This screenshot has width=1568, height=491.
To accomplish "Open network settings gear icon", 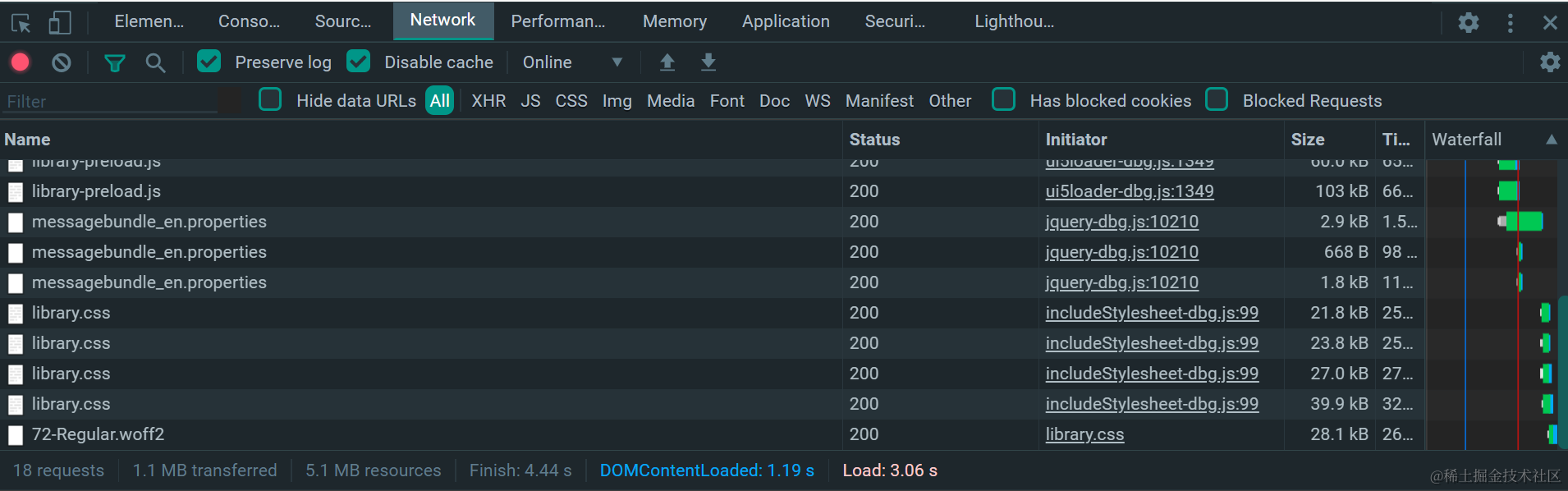I will click(x=1550, y=62).
